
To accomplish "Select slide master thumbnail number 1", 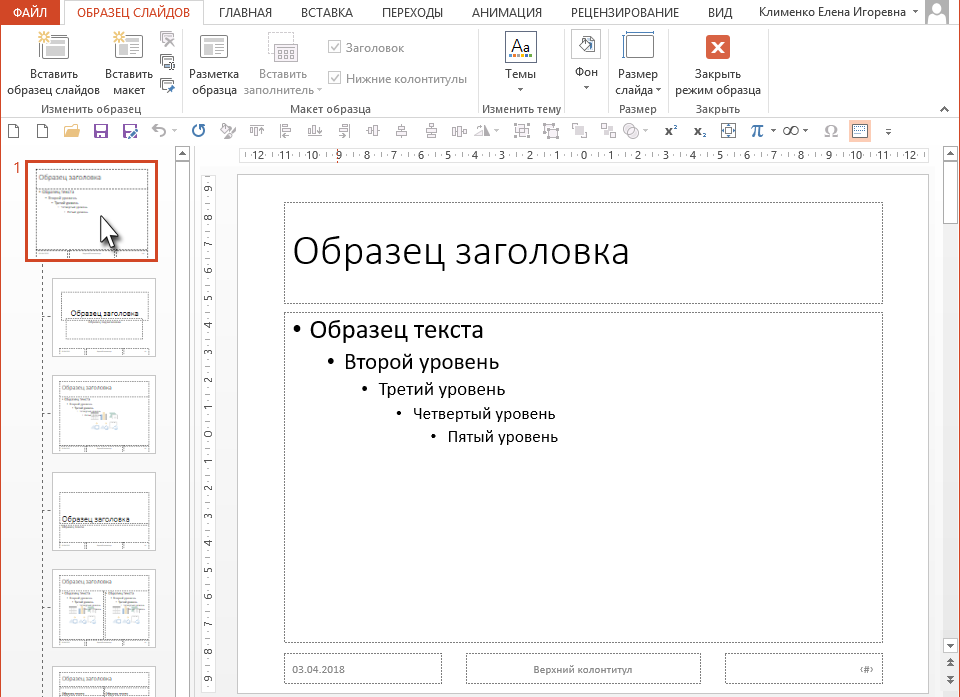I will tap(92, 211).
